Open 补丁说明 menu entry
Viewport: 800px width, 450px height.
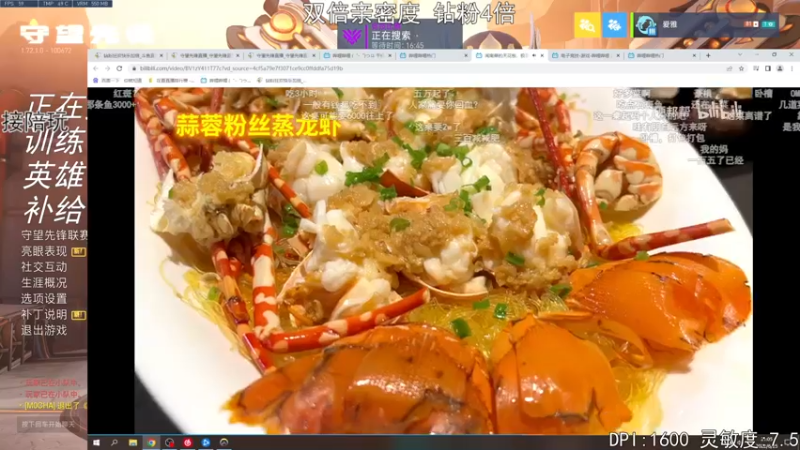point(44,314)
